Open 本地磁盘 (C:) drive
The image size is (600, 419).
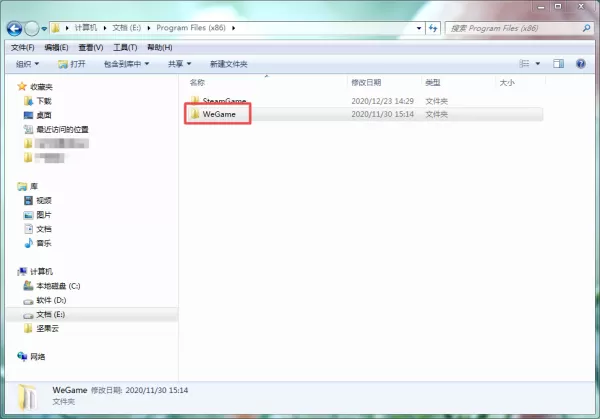pos(58,286)
